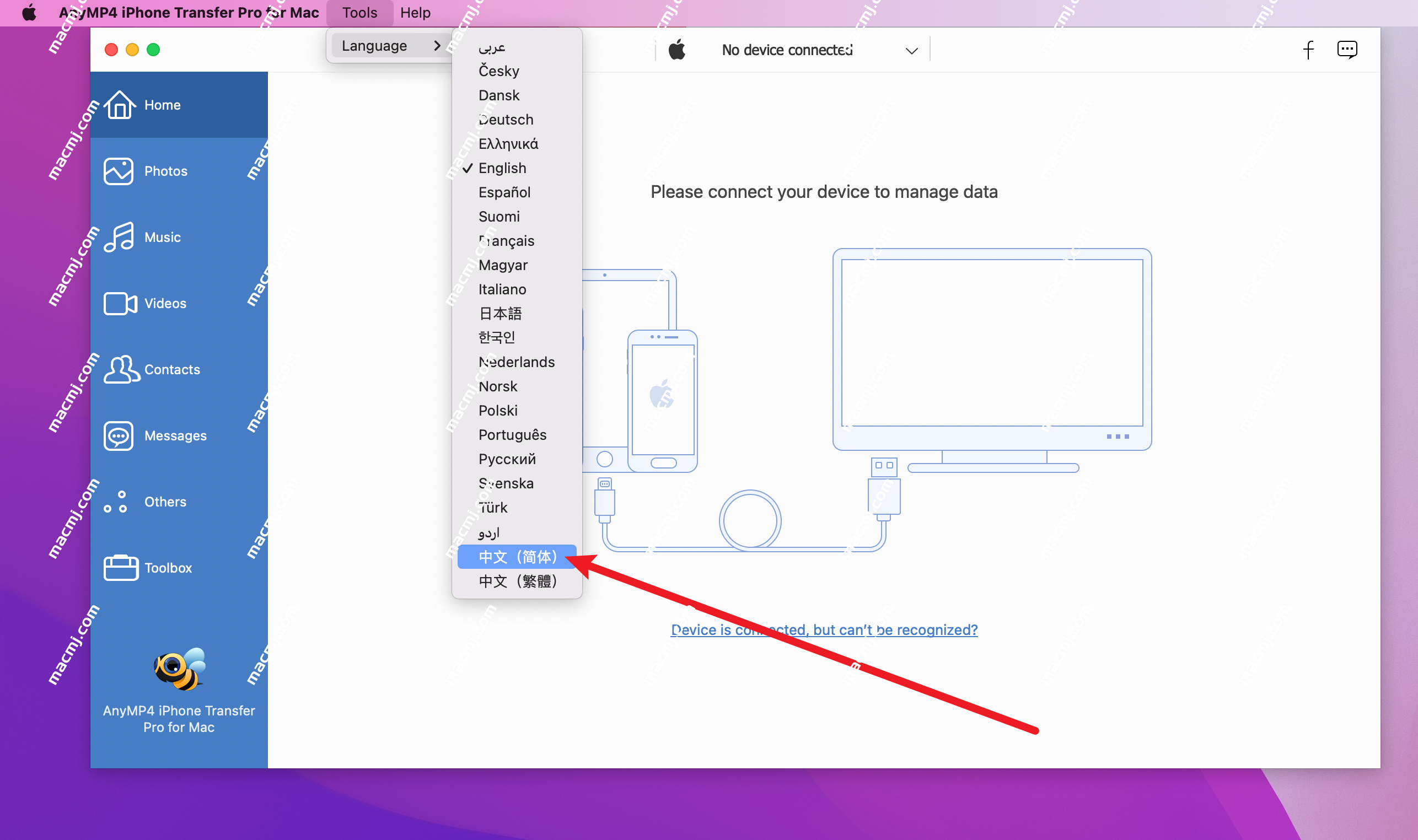Open the Others dots sidebar icon
Viewport: 1418px width, 840px height.
[x=116, y=502]
